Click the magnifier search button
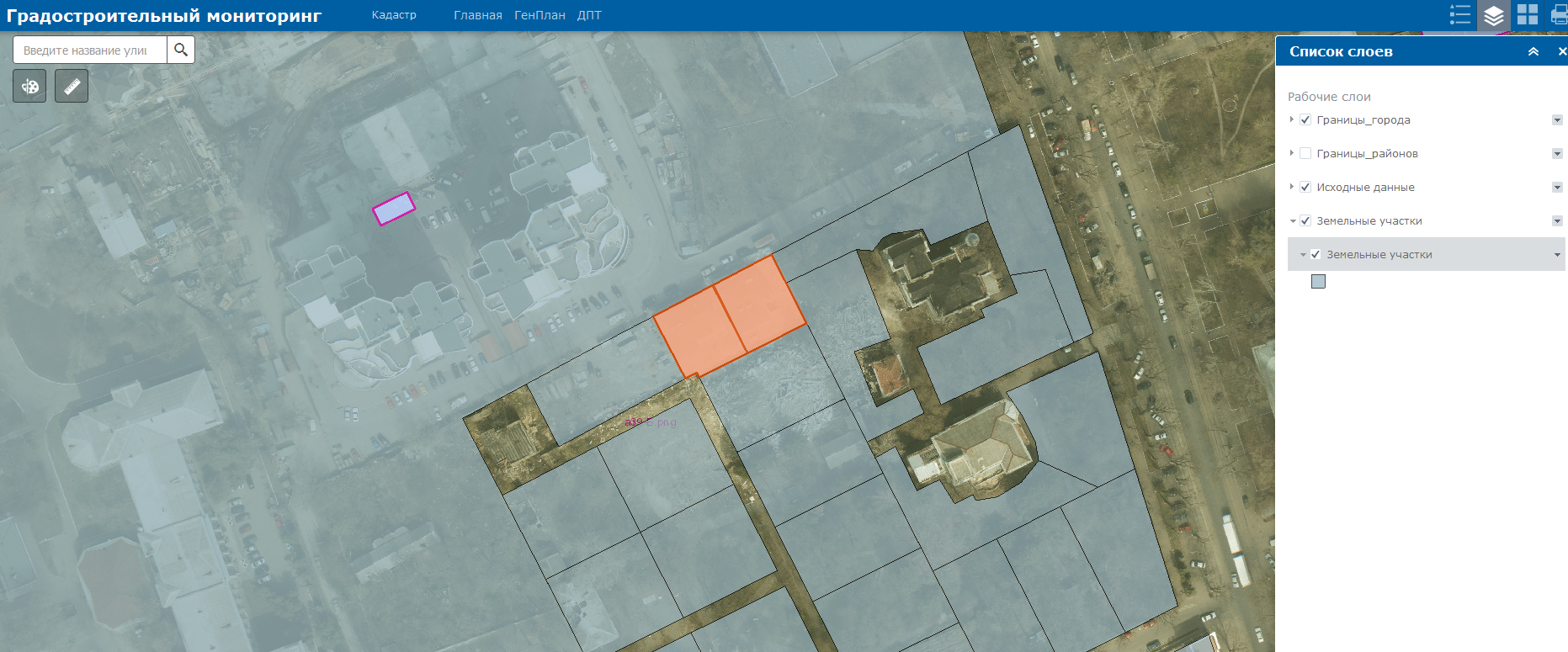 (181, 50)
